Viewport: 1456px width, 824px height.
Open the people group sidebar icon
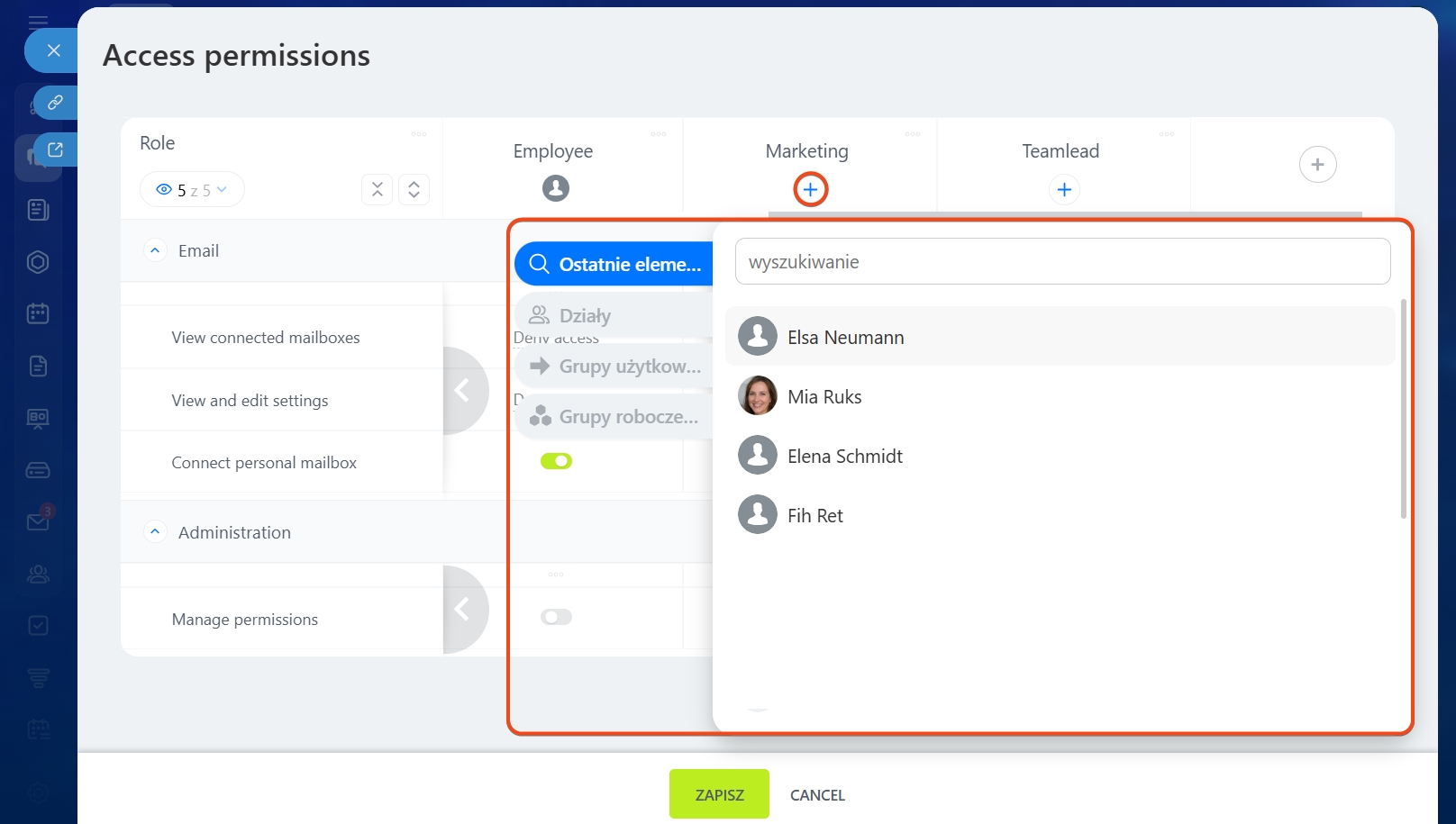pyautogui.click(x=38, y=574)
